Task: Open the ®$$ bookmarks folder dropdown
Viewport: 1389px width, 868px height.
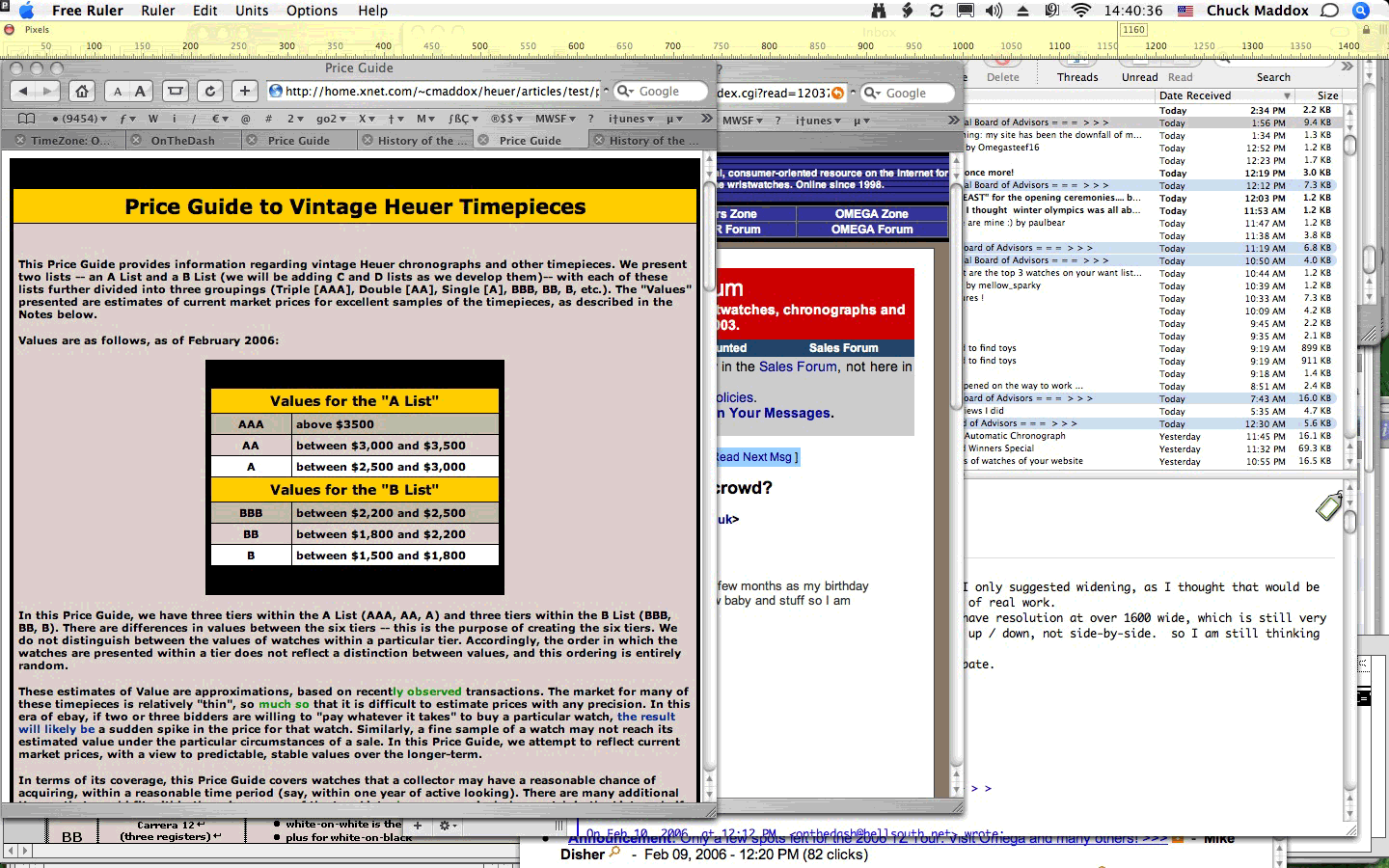Action: click(x=507, y=119)
